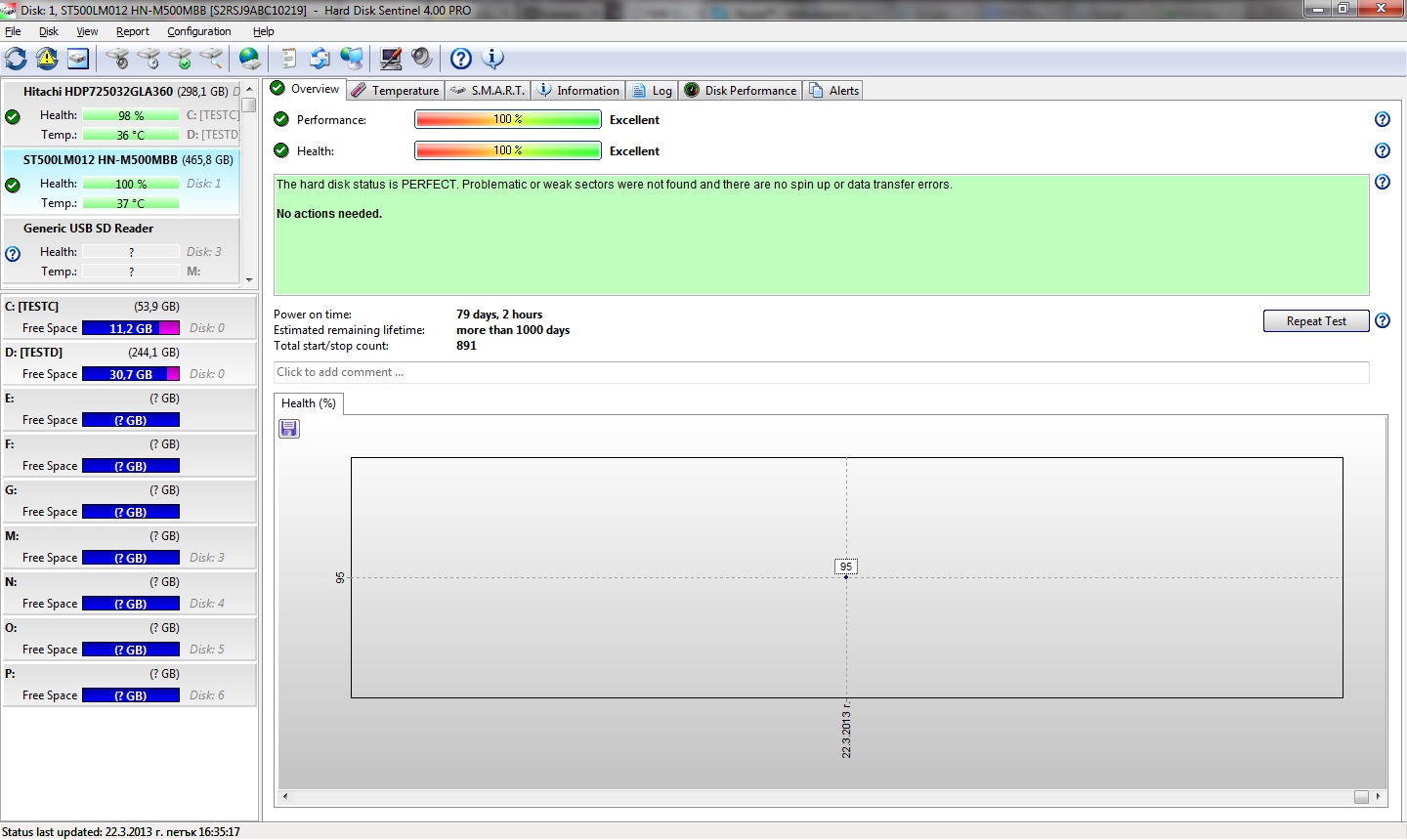Image resolution: width=1407 pixels, height=840 pixels.
Task: Click the add comment input field
Action: coord(821,372)
